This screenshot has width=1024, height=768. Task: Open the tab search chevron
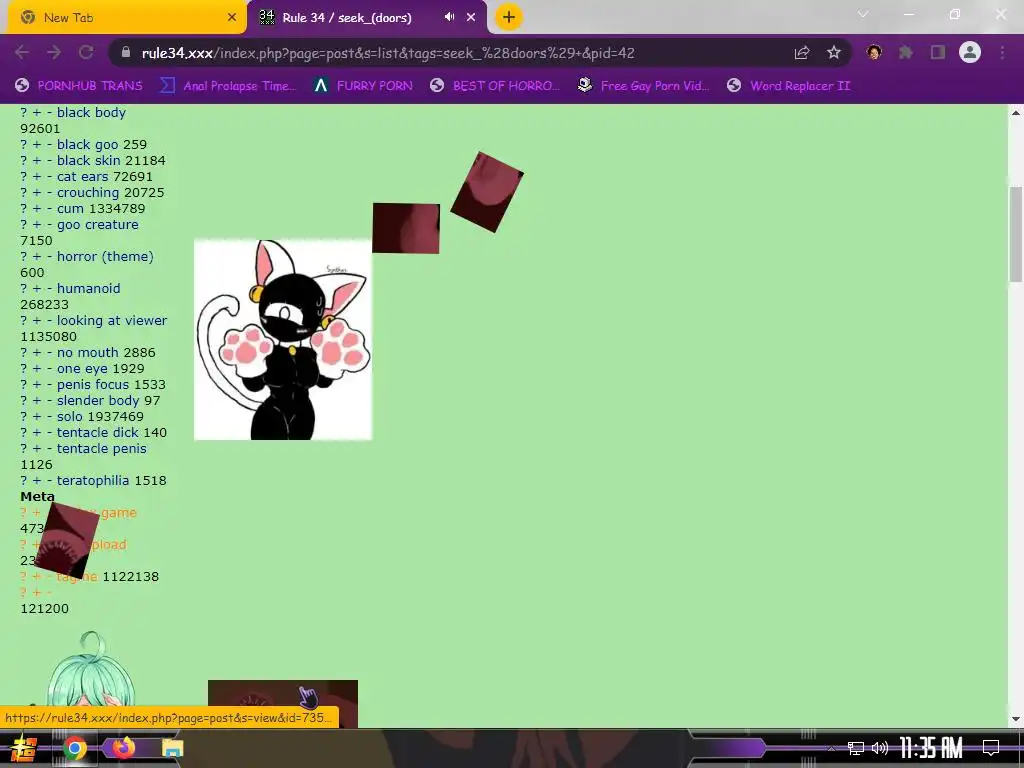[x=863, y=14]
